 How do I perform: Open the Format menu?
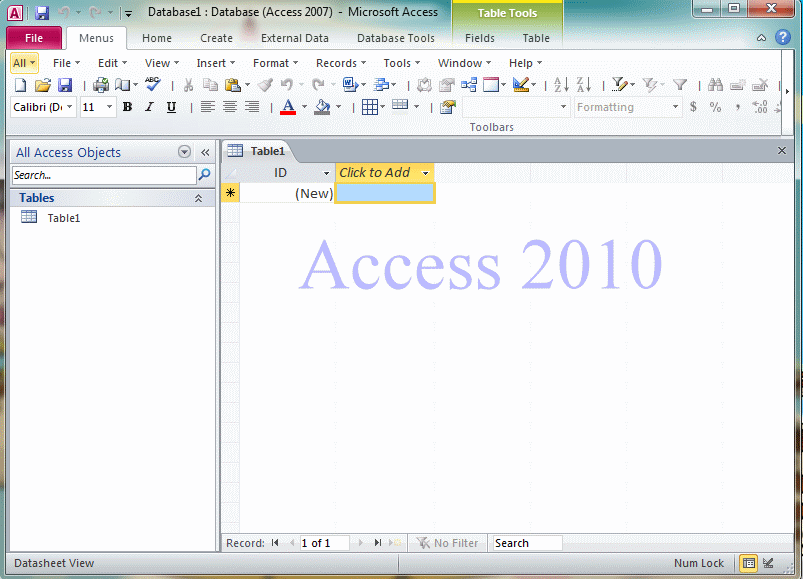point(276,63)
